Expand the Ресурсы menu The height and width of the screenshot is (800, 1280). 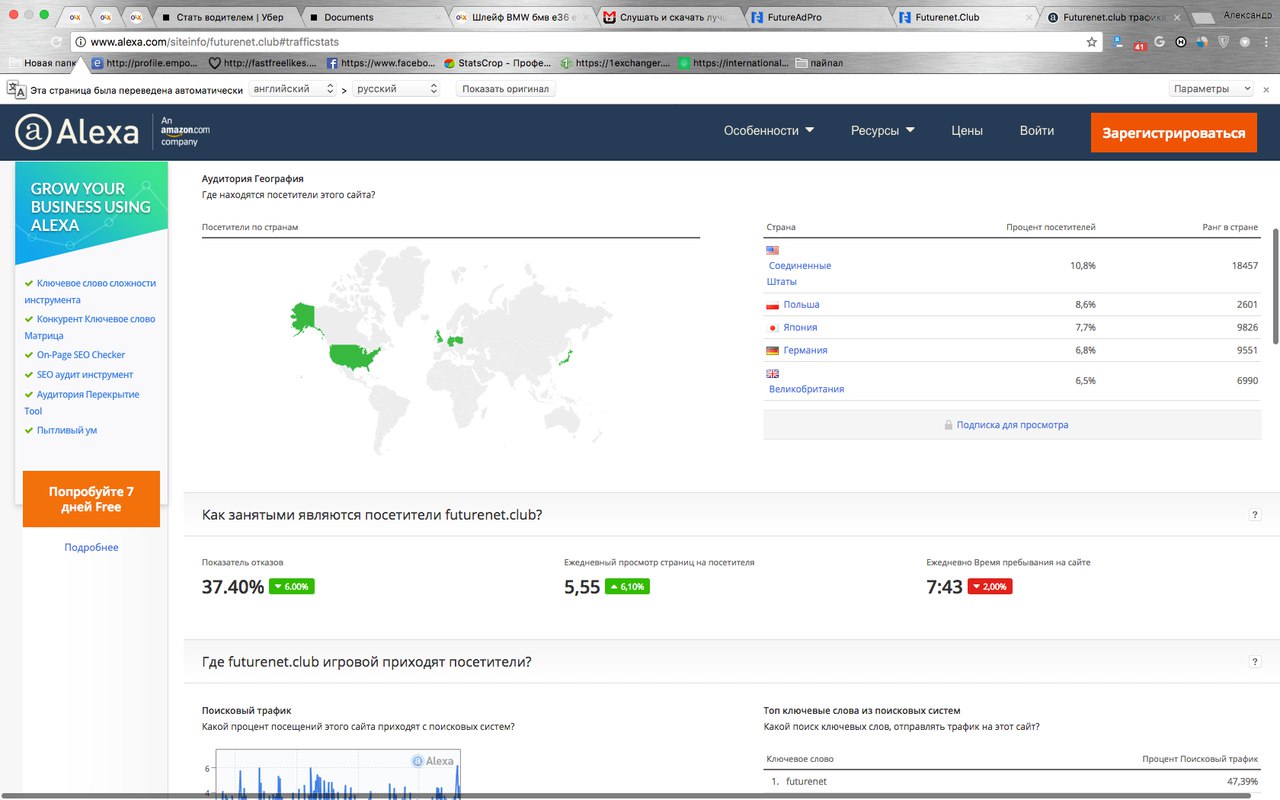click(x=883, y=131)
